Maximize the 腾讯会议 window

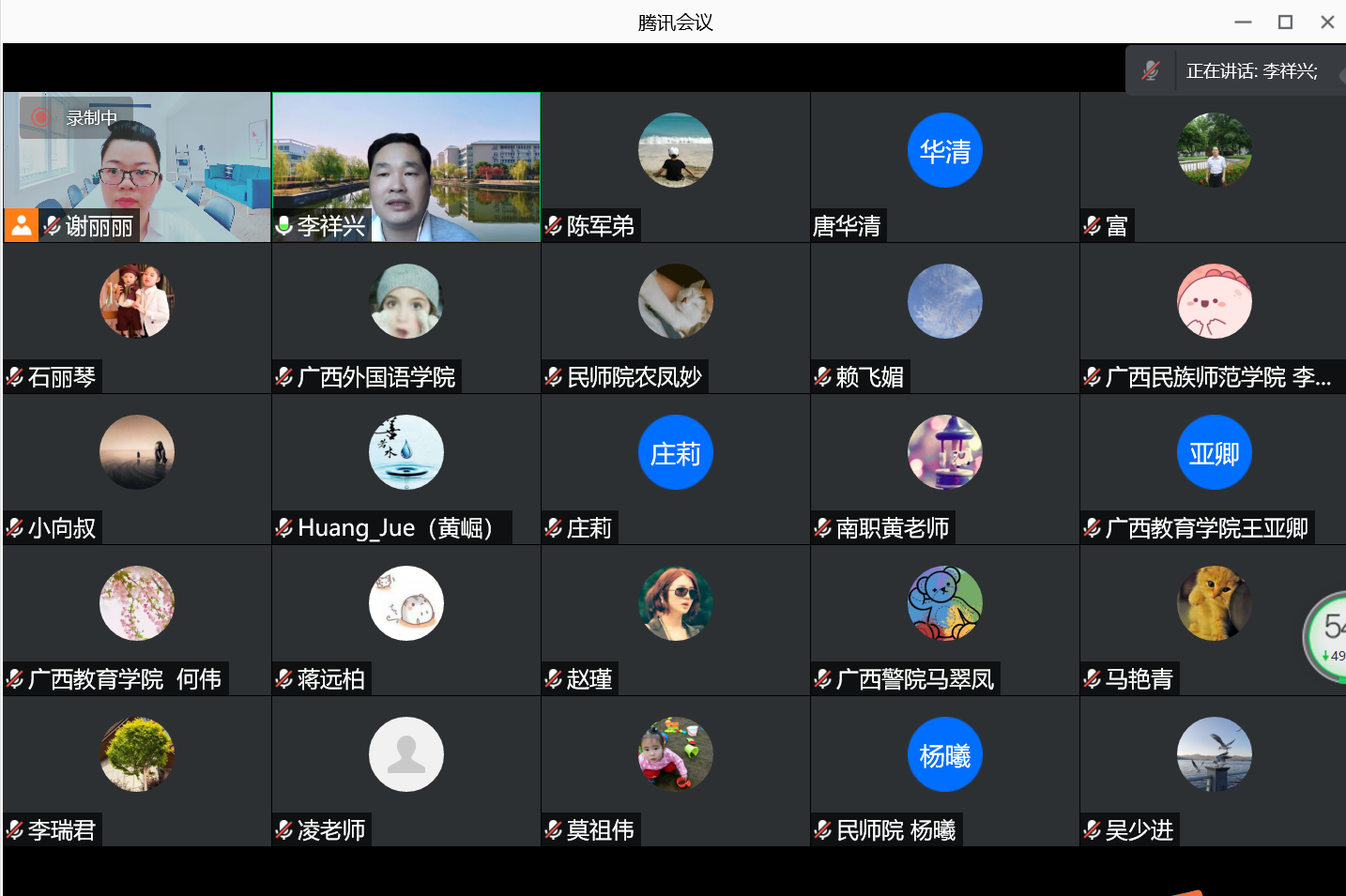point(1286,23)
